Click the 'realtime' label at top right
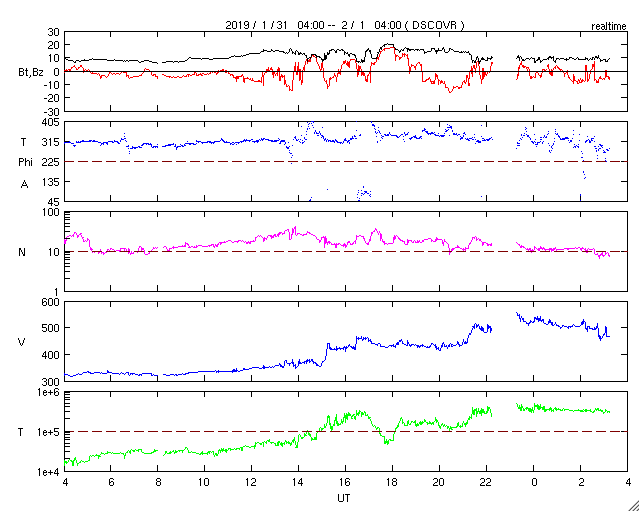This screenshot has height=512, width=640. click(x=609, y=27)
